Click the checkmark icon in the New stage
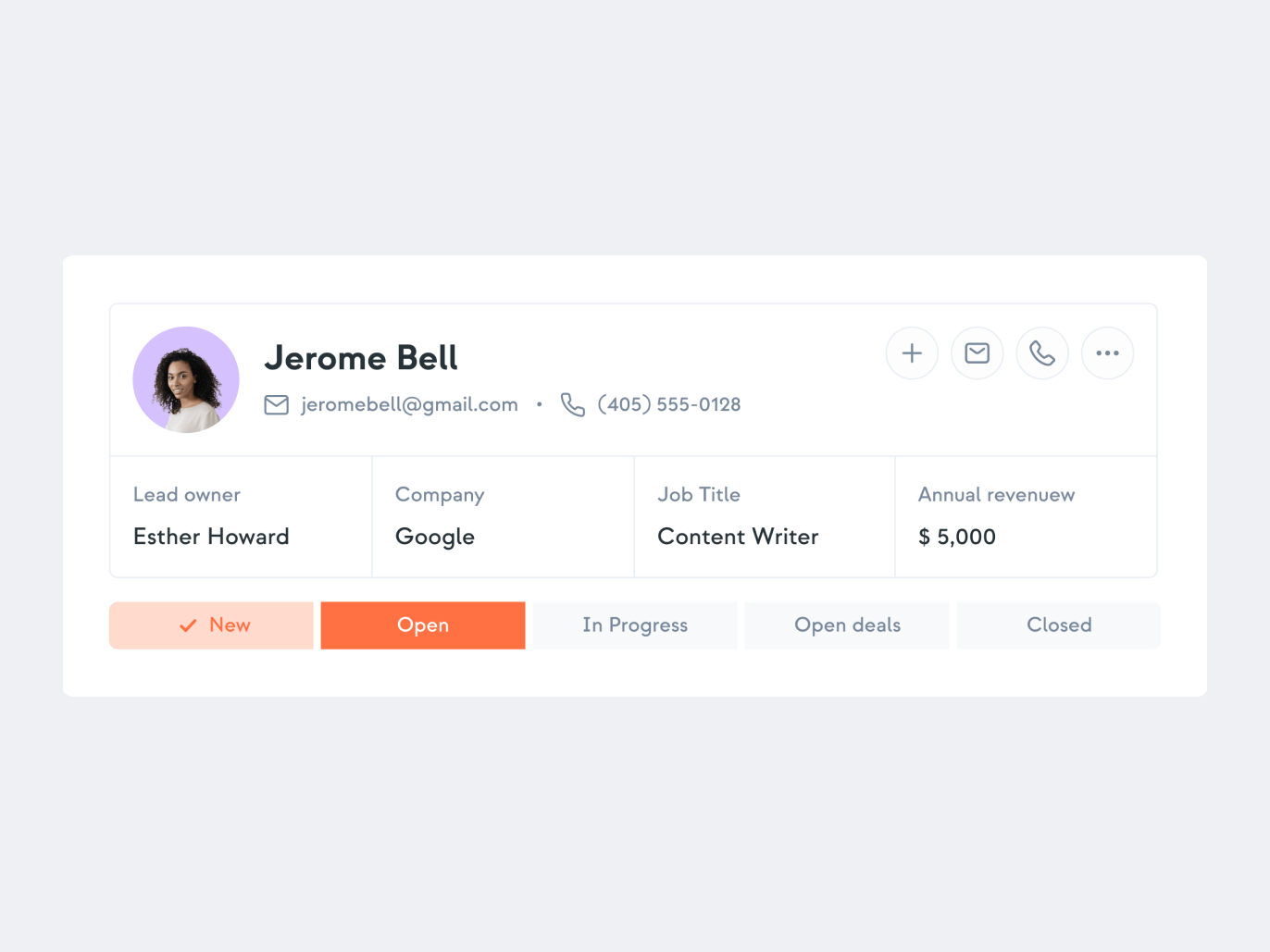The height and width of the screenshot is (952, 1270). click(x=188, y=625)
